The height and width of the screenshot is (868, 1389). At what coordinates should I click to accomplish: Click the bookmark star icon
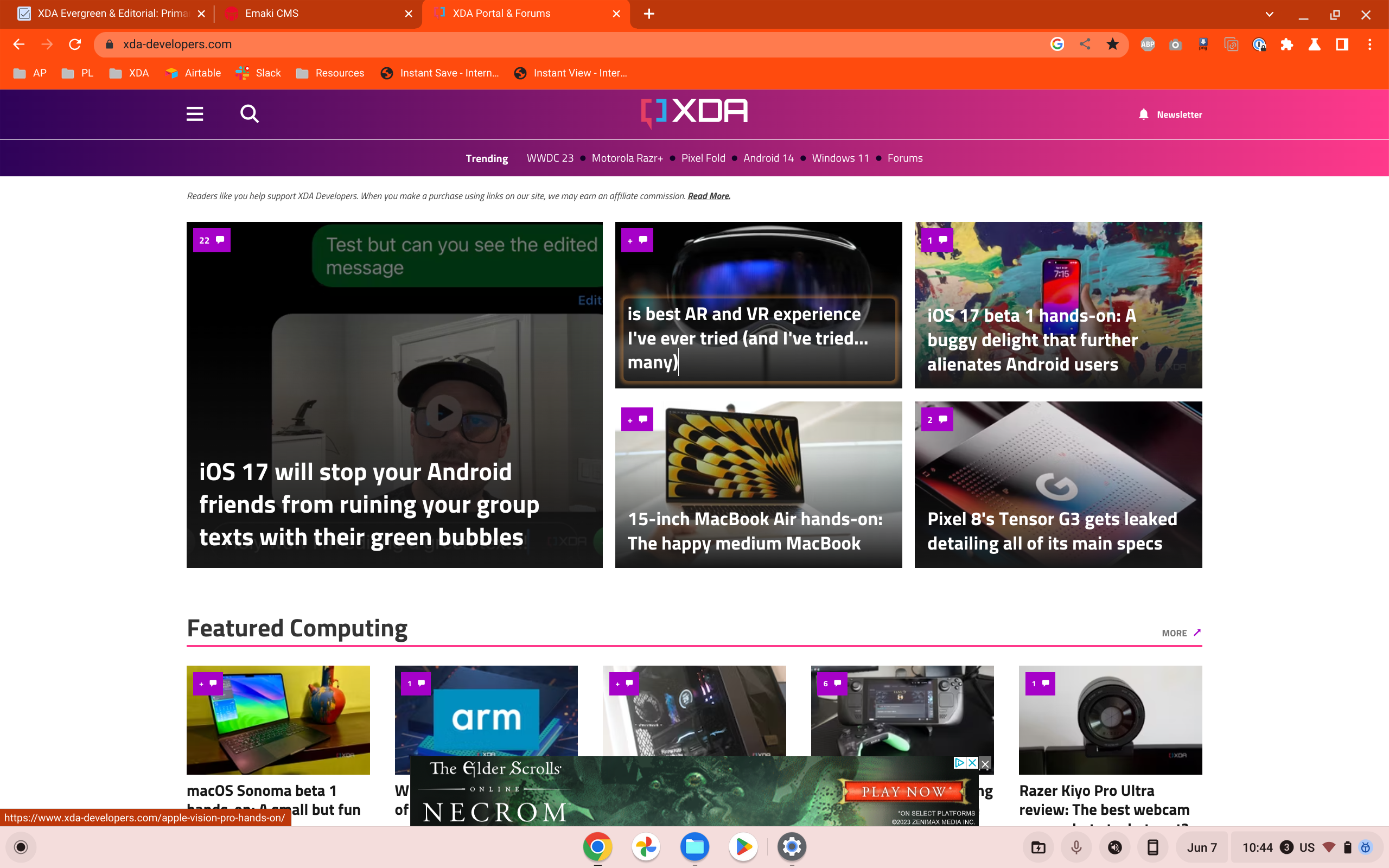(1112, 44)
